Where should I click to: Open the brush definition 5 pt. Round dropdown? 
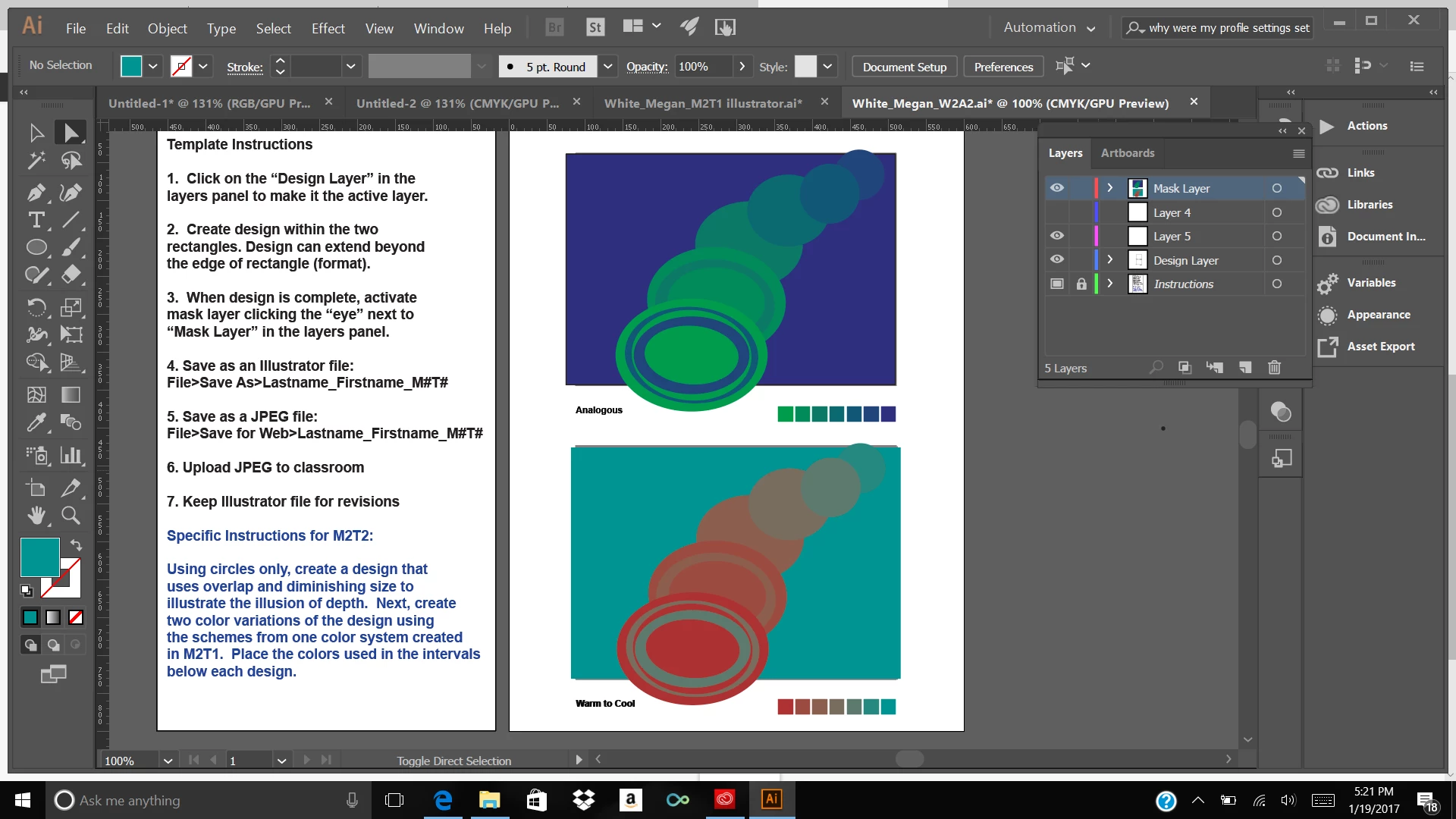click(607, 67)
